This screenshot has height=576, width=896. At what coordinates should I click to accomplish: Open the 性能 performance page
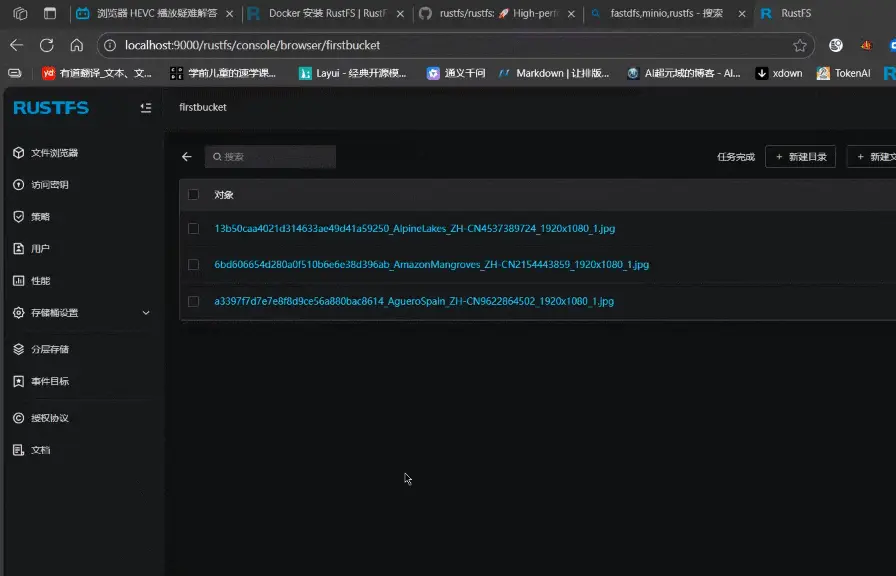pos(40,281)
